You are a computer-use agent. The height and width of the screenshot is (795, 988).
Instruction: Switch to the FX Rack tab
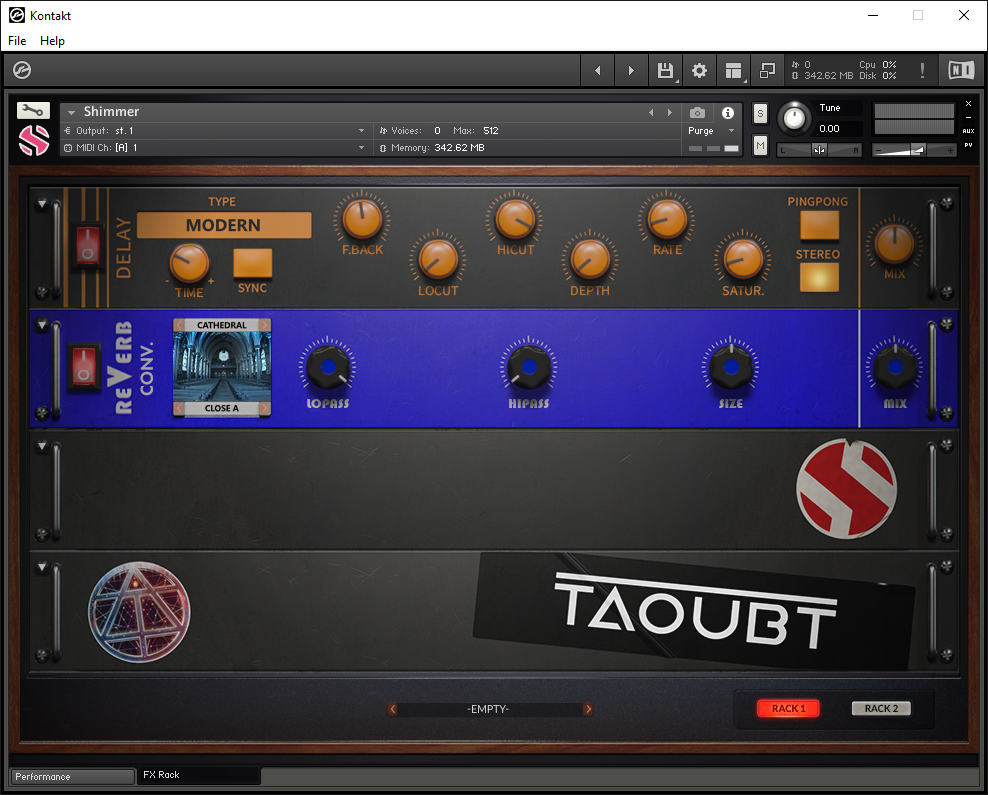pos(198,775)
